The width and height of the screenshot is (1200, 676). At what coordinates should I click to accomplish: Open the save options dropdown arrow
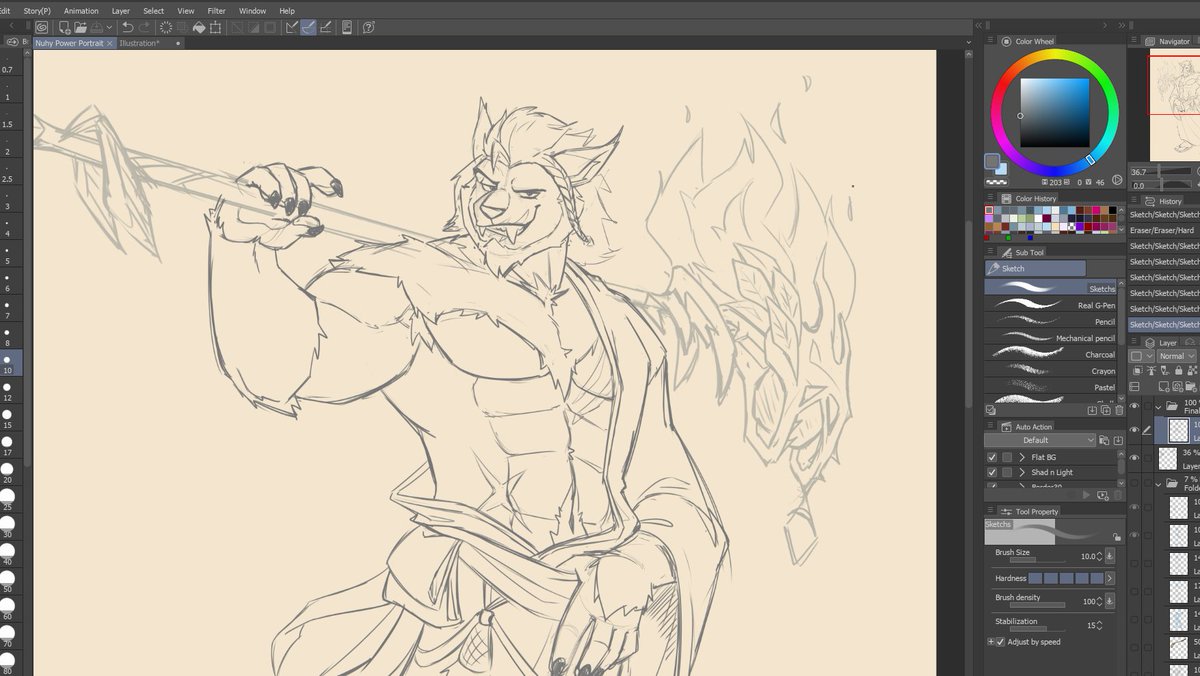click(x=108, y=27)
